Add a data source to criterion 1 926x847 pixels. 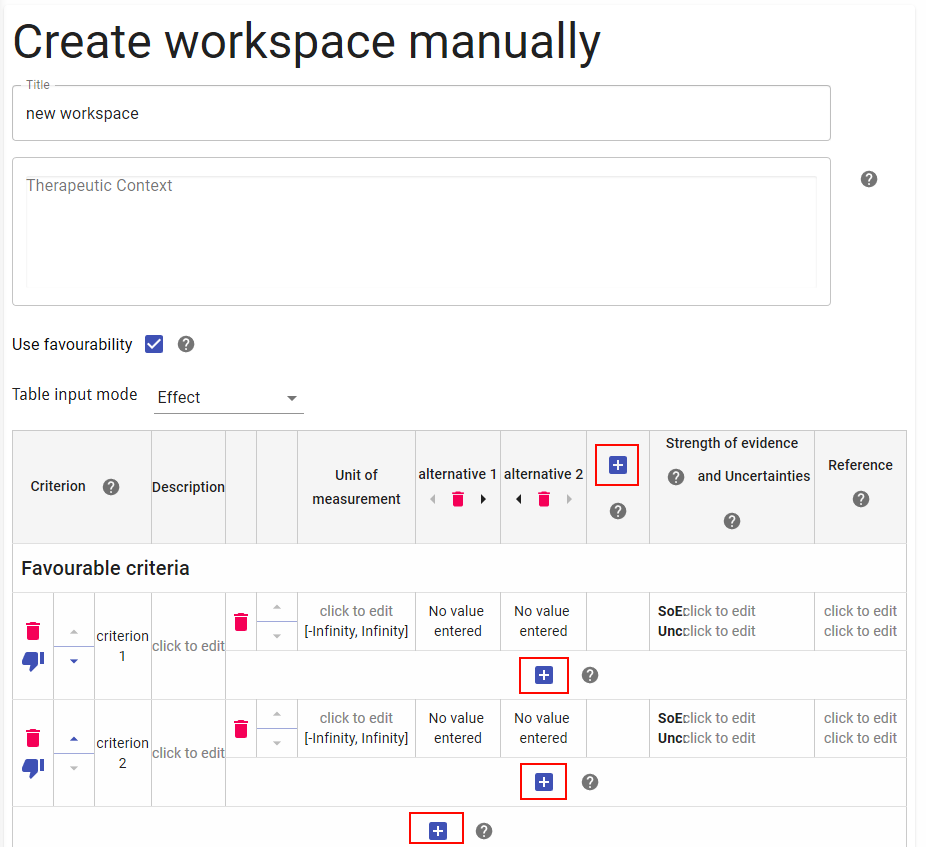544,675
